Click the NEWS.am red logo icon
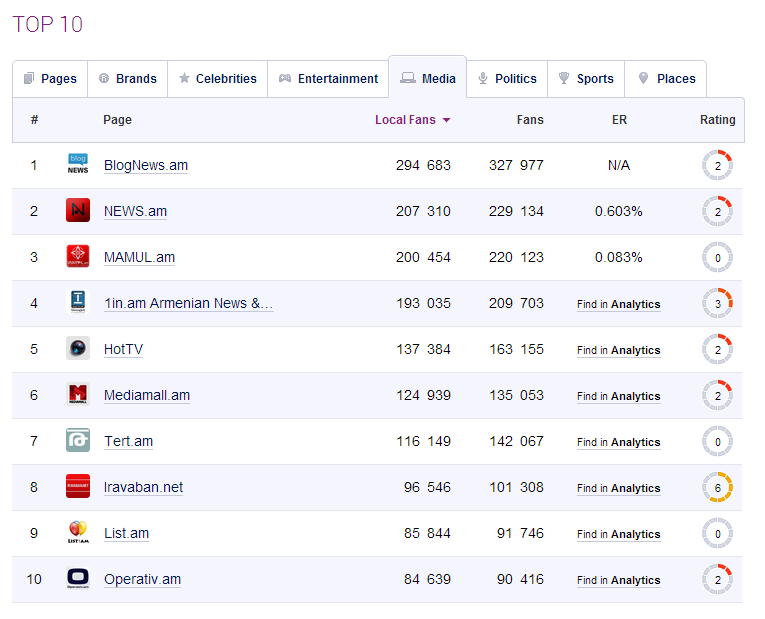Screen dimensions: 765x619 (78, 210)
